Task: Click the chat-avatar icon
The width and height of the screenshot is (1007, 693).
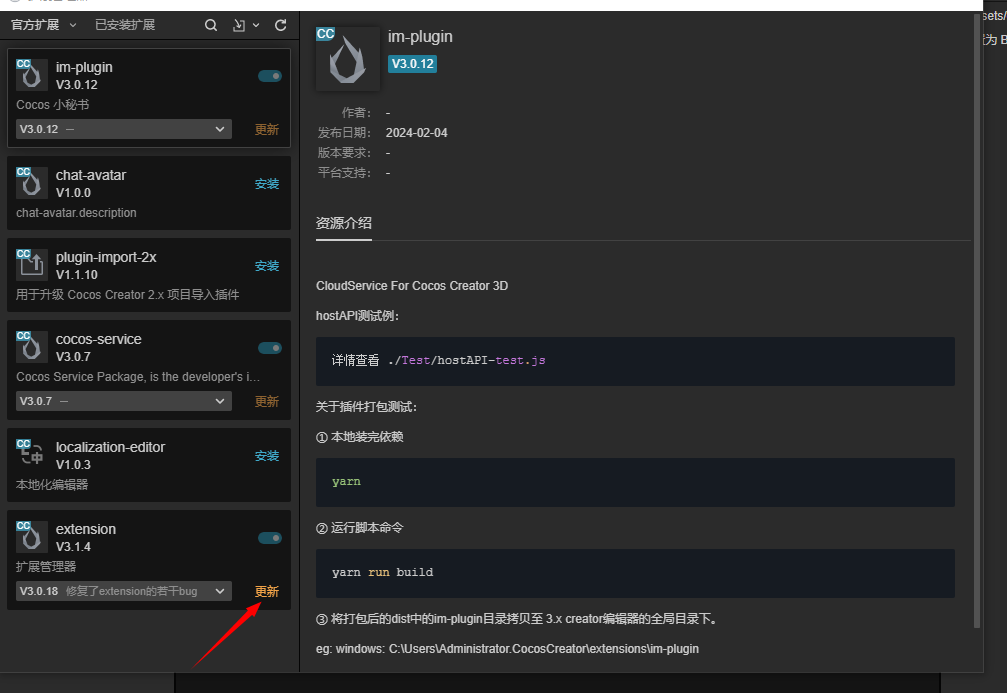Action: 31,182
